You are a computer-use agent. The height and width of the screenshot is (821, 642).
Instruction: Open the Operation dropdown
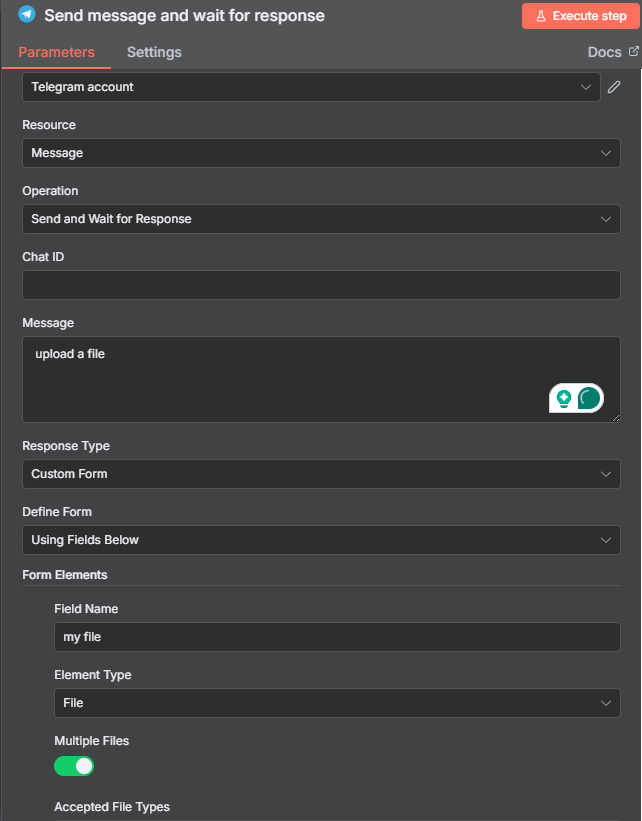[321, 219]
